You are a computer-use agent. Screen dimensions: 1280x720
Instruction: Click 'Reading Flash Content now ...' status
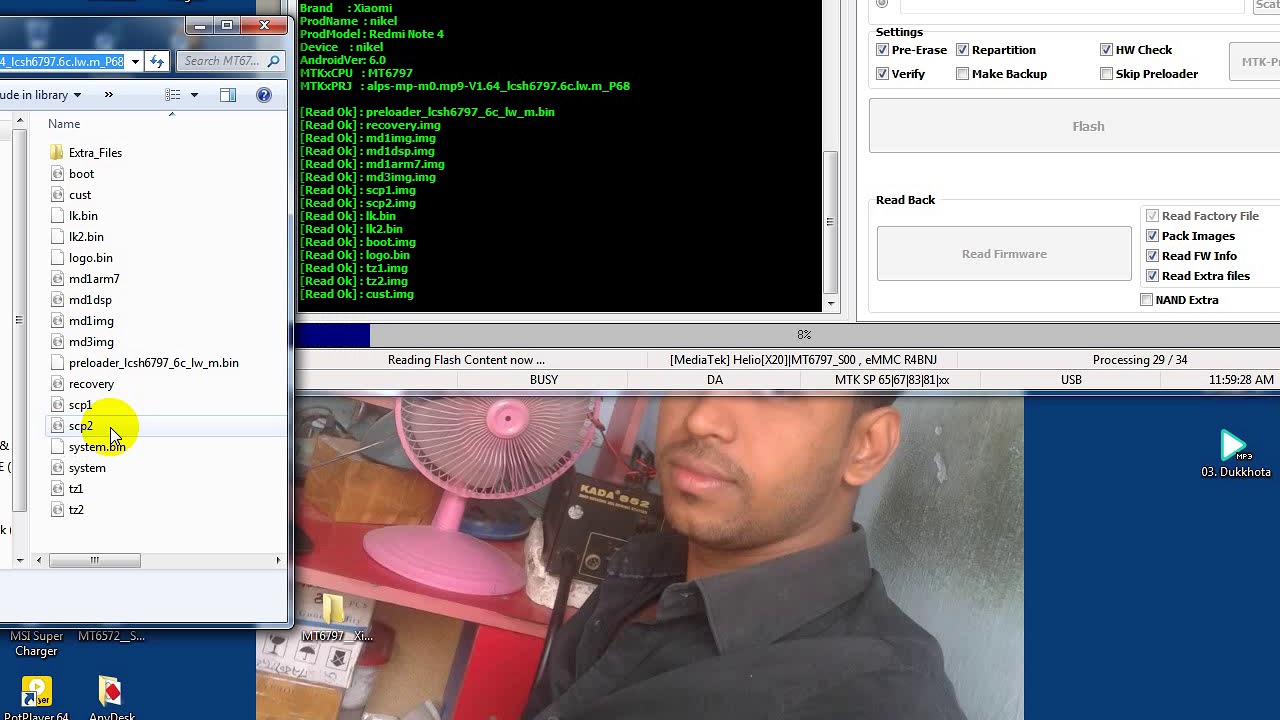pyautogui.click(x=466, y=360)
